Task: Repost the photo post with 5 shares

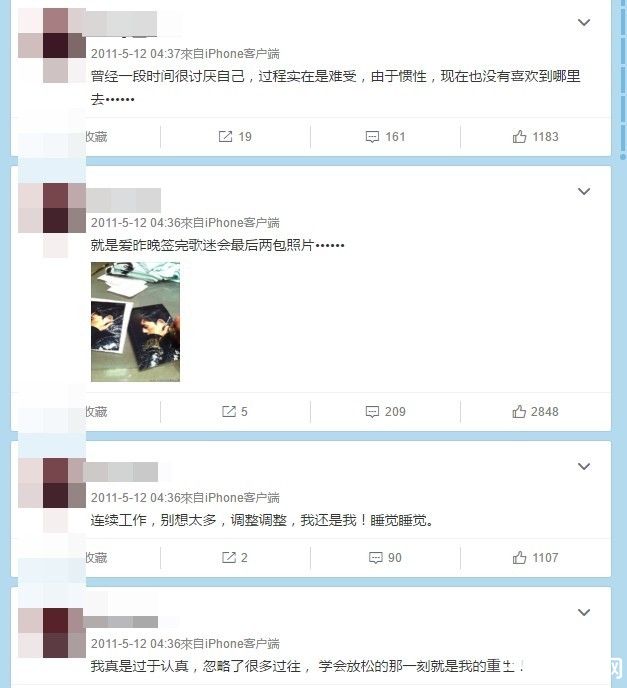Action: [235, 412]
